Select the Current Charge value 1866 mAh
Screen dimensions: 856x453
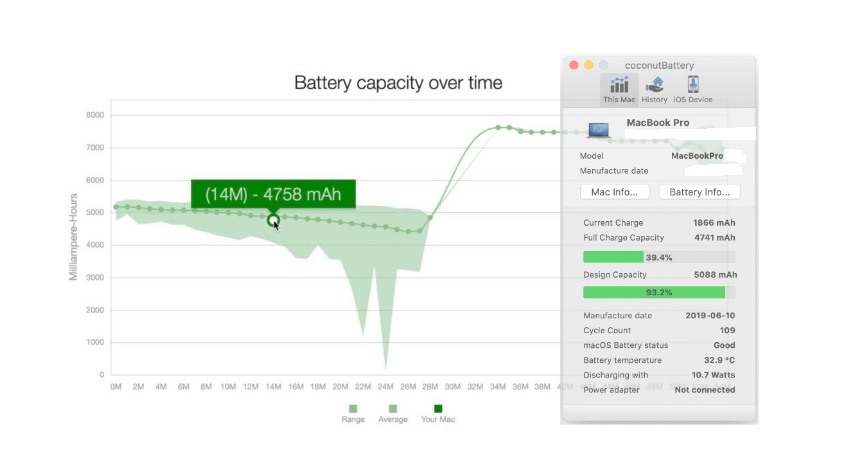[714, 223]
